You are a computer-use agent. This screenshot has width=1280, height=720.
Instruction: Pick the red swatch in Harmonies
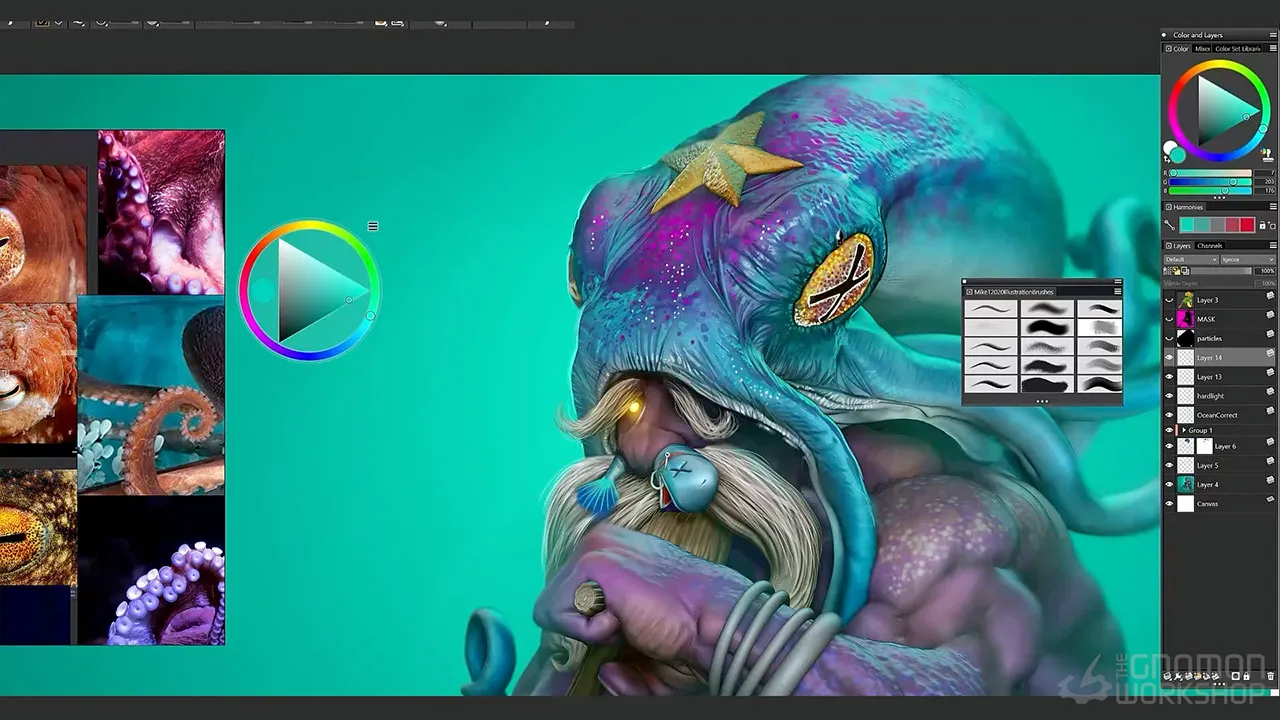1248,226
